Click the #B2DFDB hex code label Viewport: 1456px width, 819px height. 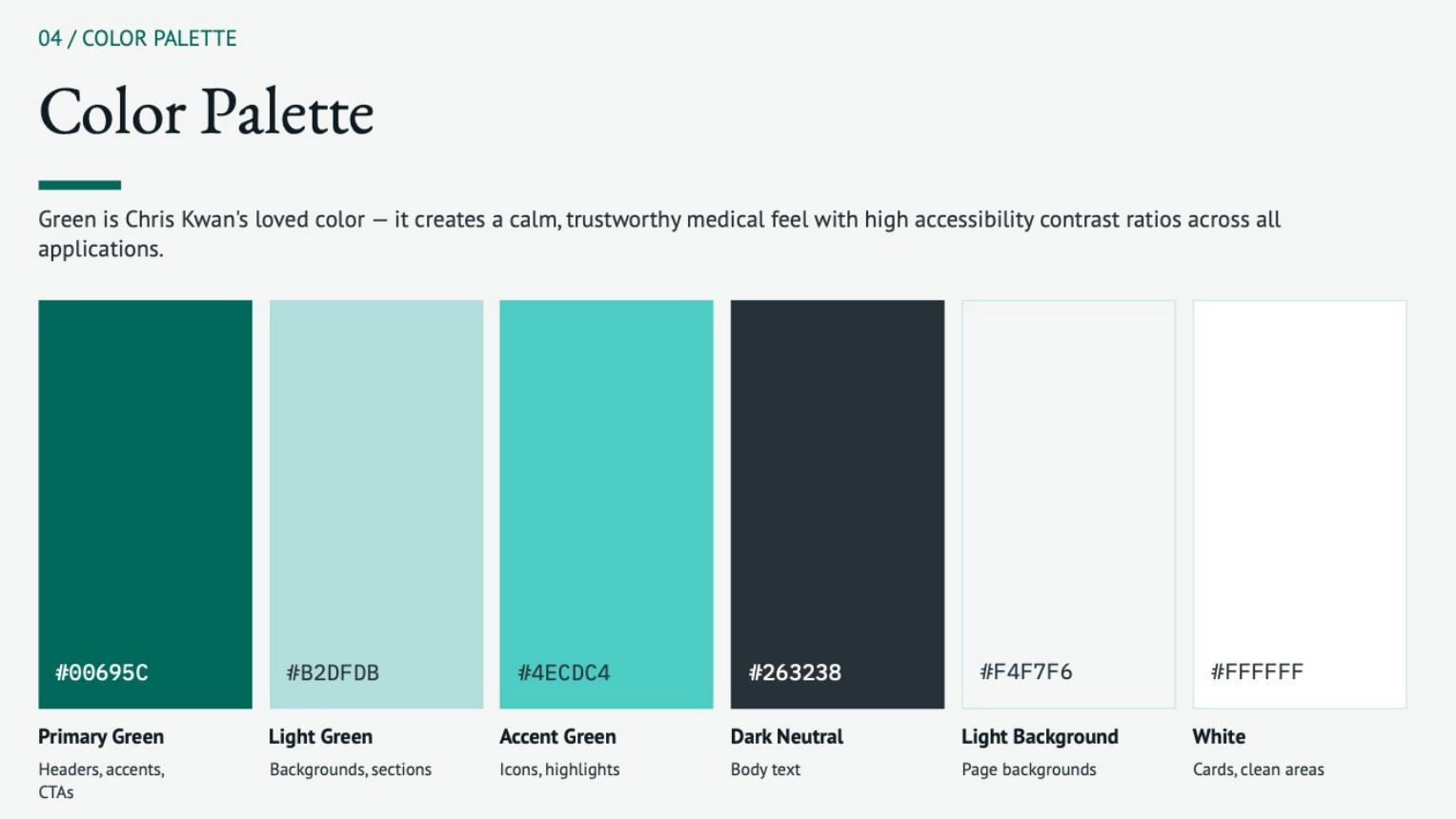click(333, 672)
